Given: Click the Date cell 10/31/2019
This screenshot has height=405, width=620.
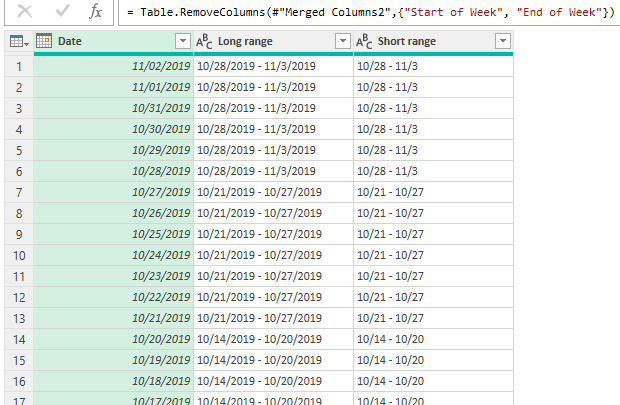Looking at the screenshot, I should 113,108.
